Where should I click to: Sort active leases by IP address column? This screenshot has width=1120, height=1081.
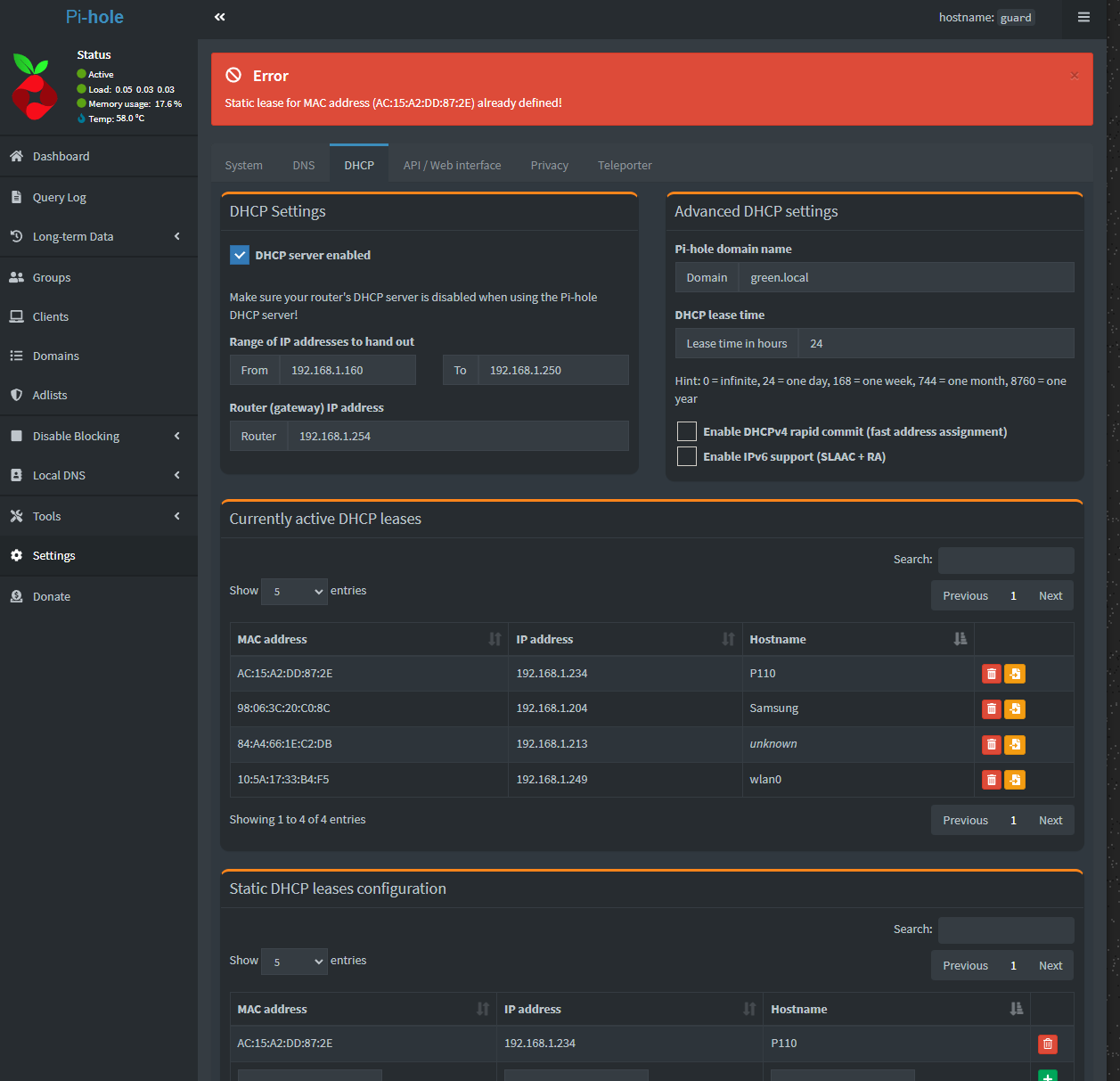[624, 640]
